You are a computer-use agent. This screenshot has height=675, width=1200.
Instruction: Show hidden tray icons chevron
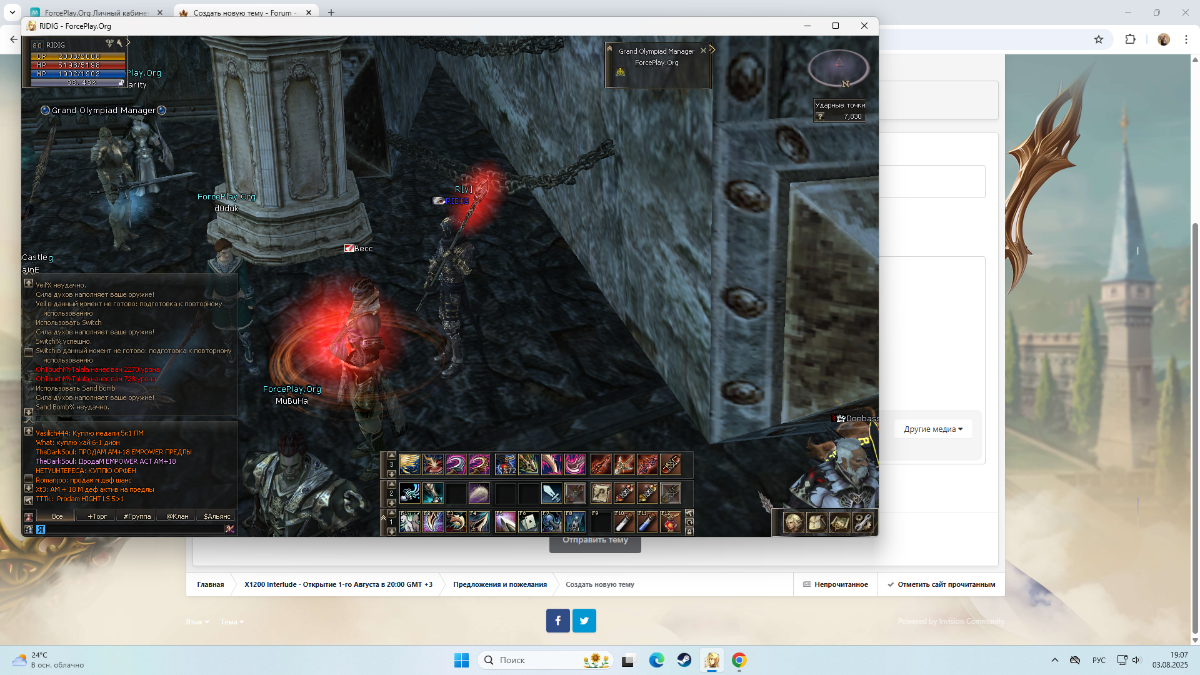point(1055,660)
